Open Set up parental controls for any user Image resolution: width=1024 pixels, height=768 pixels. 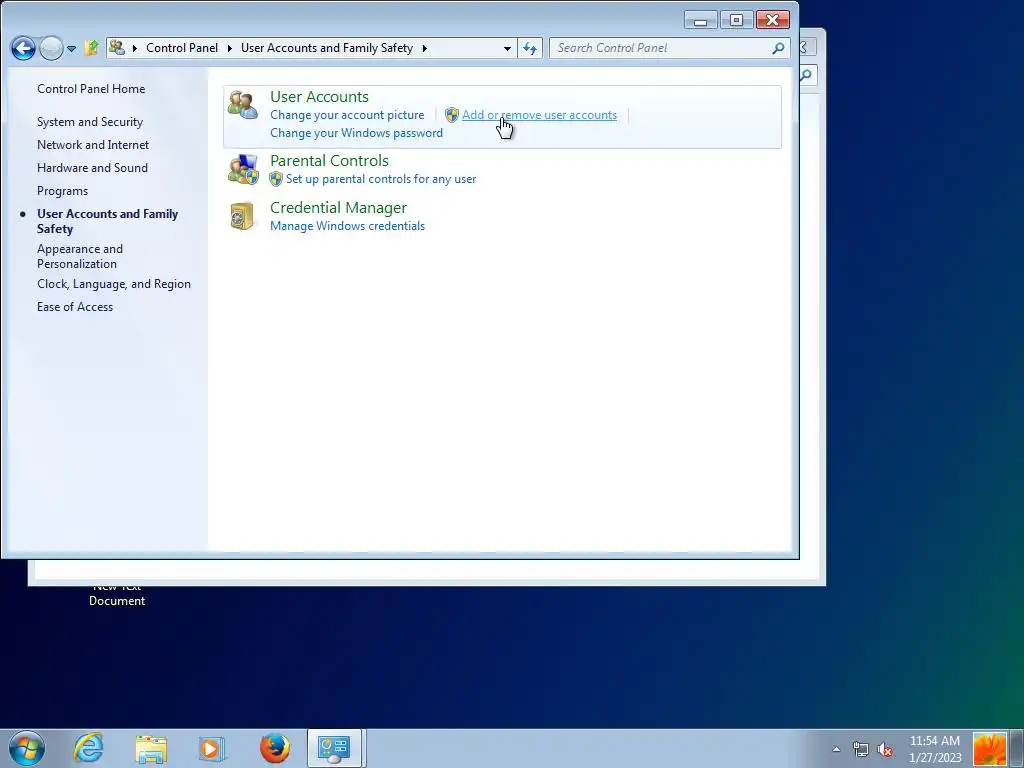[x=381, y=179]
